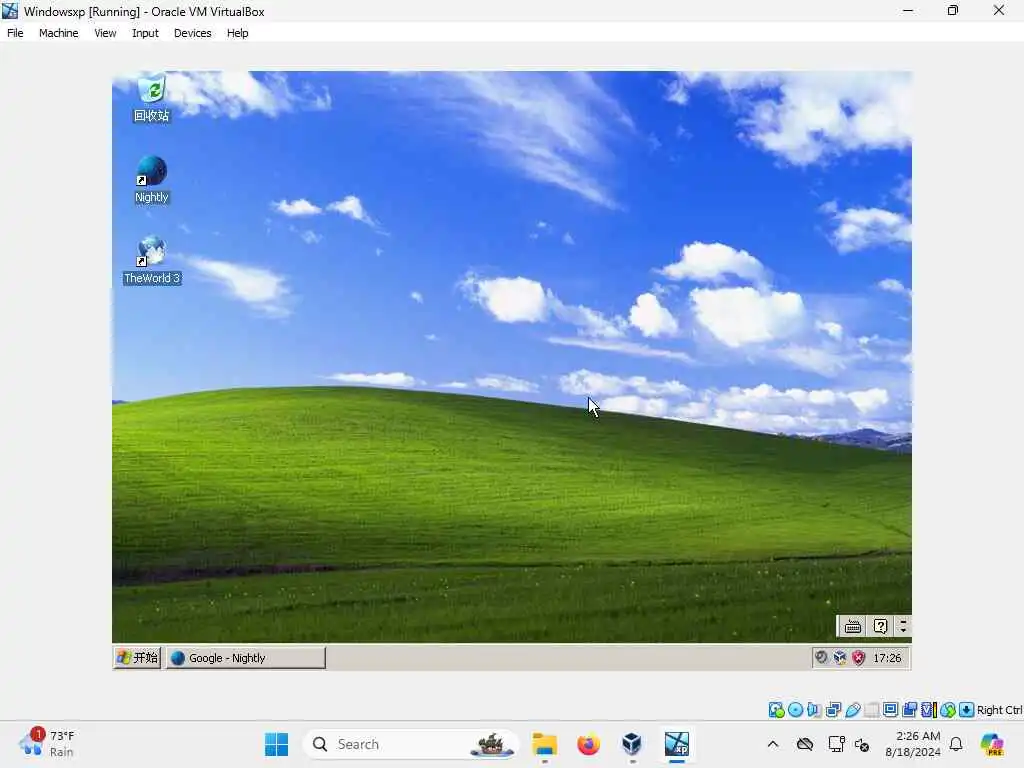The height and width of the screenshot is (768, 1024).
Task: Open the clock showing 2:26 AM 8/18/2024
Action: pyautogui.click(x=913, y=744)
